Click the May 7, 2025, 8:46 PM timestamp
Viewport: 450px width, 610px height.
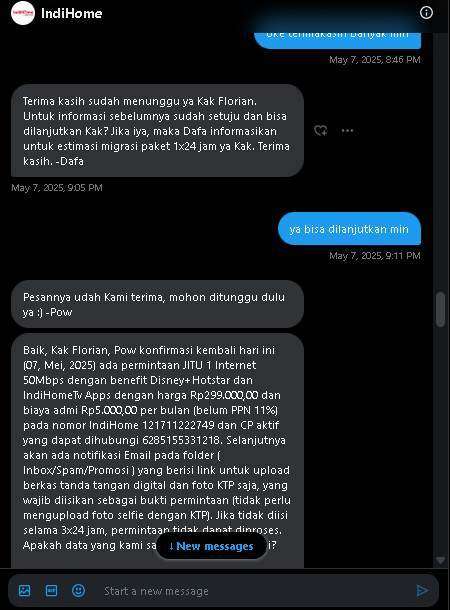click(x=375, y=60)
